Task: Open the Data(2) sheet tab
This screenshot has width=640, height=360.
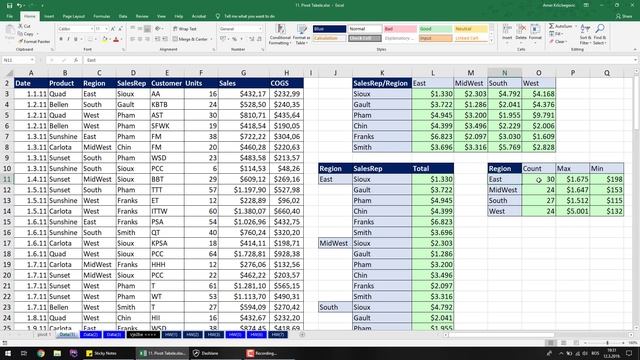Action: 91,334
